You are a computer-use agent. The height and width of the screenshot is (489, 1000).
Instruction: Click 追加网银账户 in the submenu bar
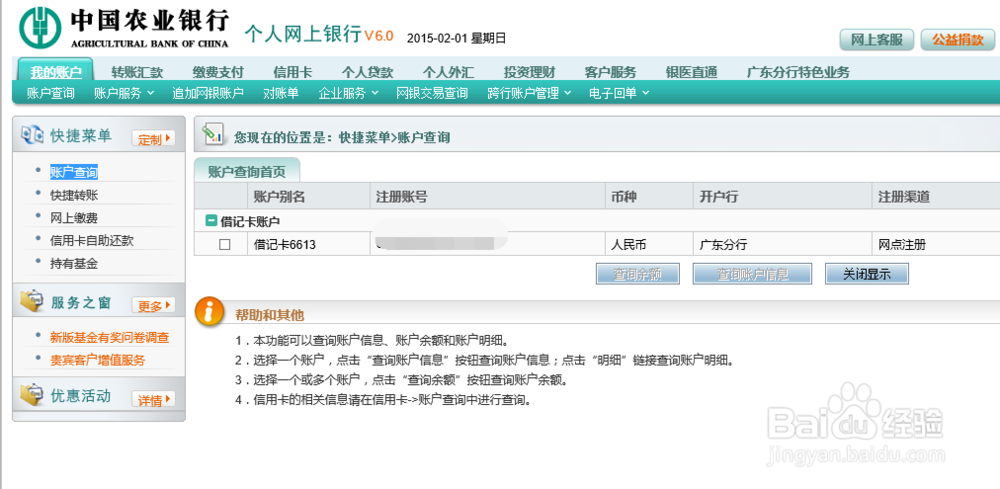tap(208, 93)
